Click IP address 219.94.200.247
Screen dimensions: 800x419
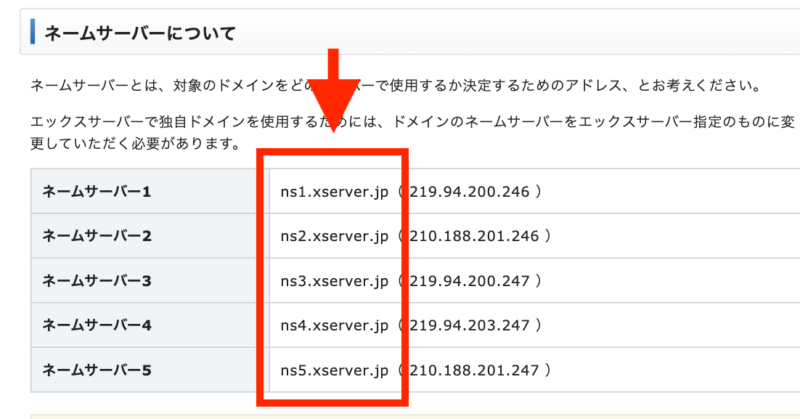469,281
